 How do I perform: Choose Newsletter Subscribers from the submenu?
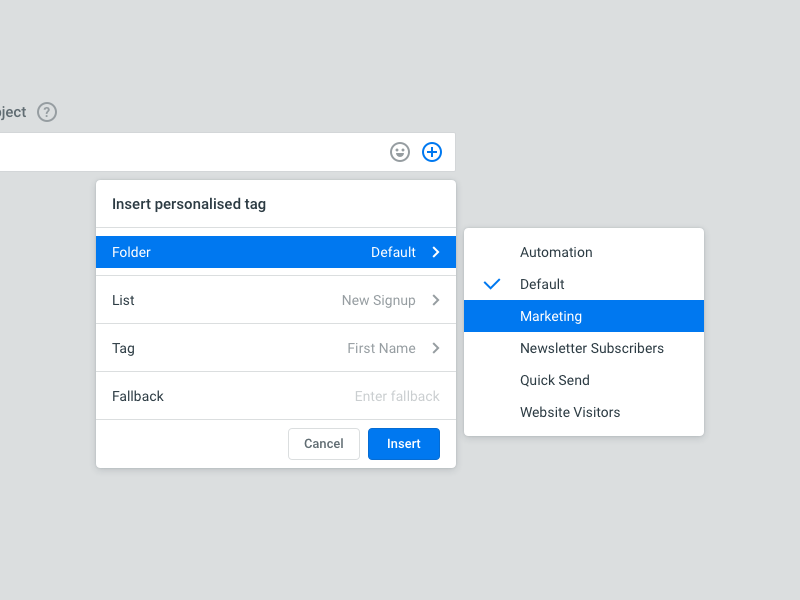591,348
